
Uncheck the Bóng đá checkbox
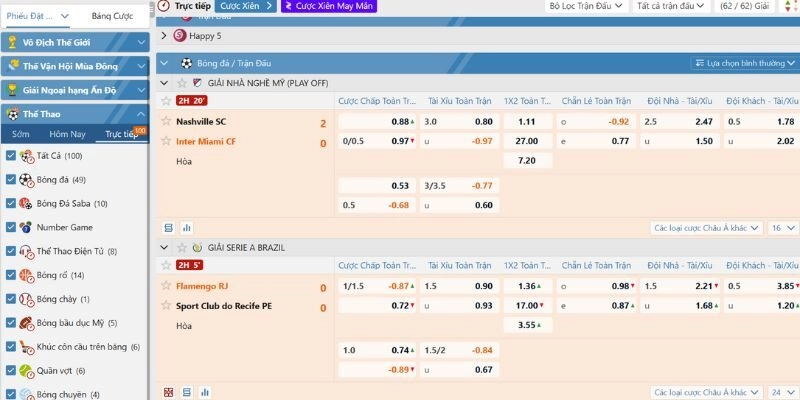[11, 180]
